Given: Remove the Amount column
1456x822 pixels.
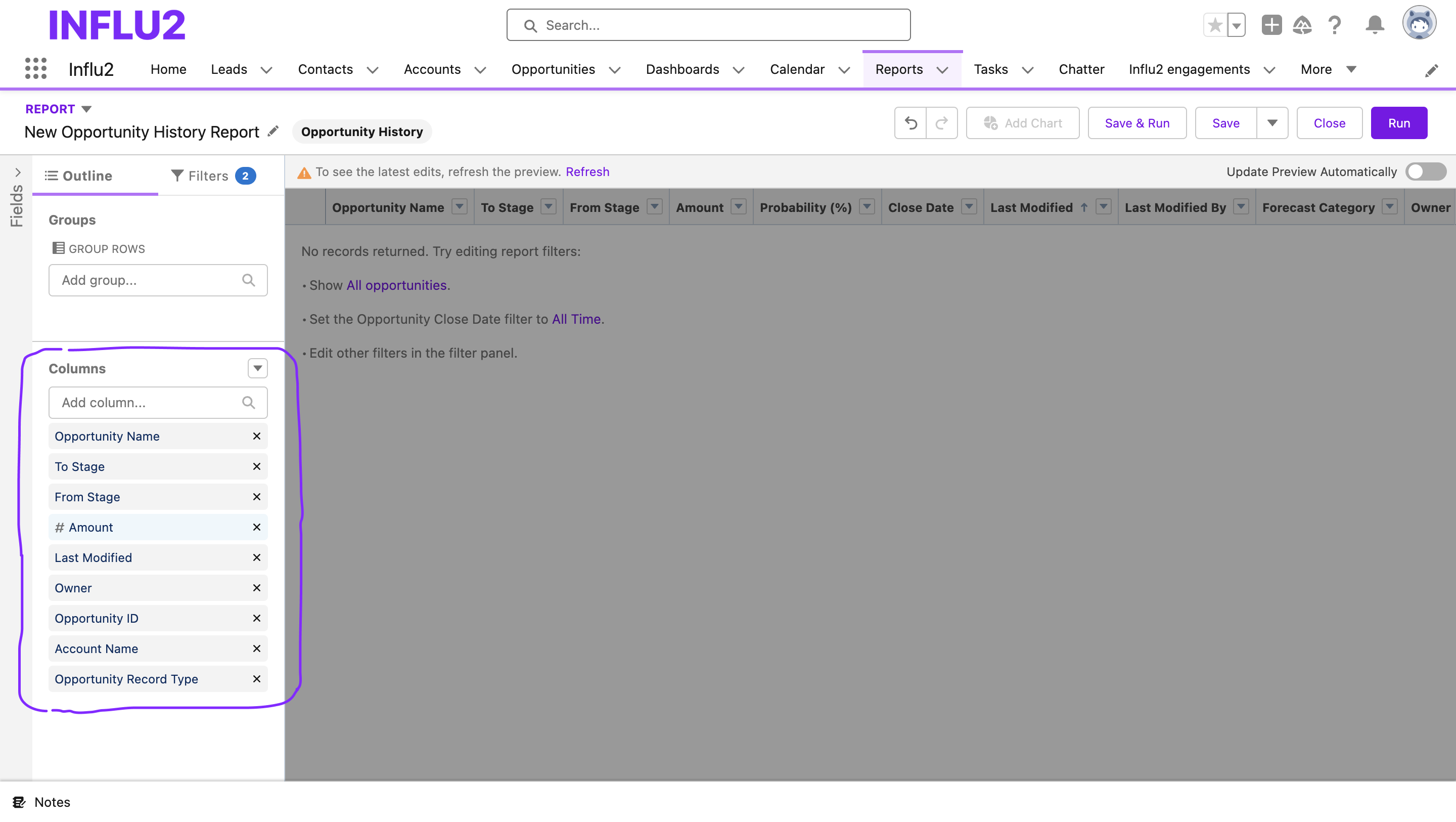Looking at the screenshot, I should tap(257, 527).
